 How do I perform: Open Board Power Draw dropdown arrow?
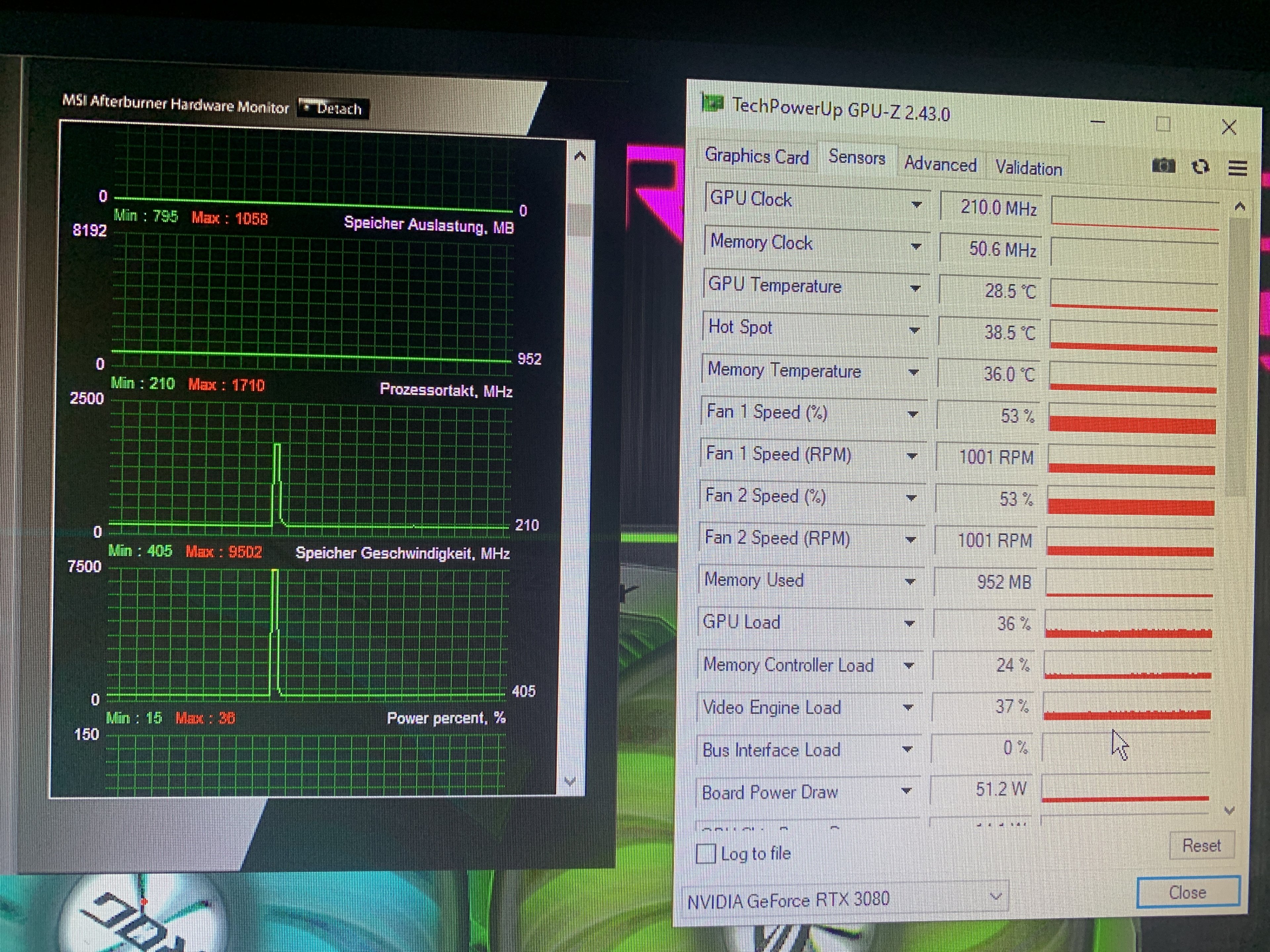click(907, 791)
